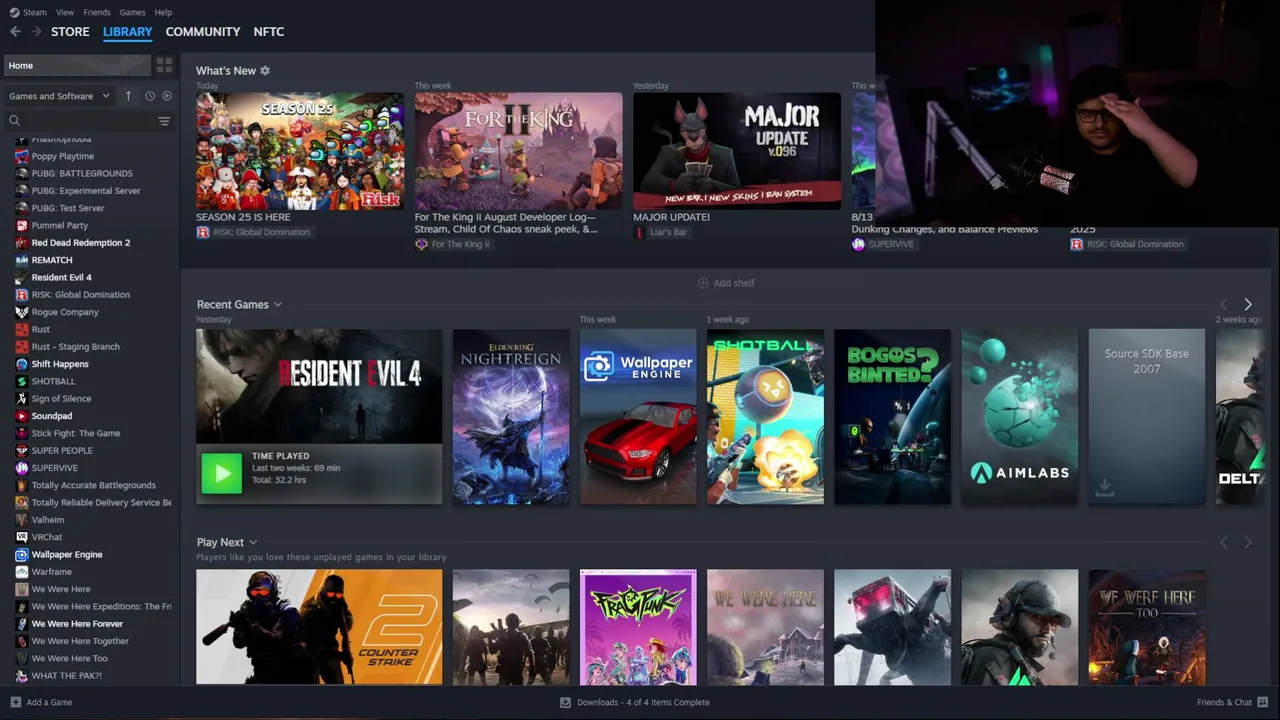Open What's New settings gear
Viewport: 1280px width, 720px height.
point(265,71)
